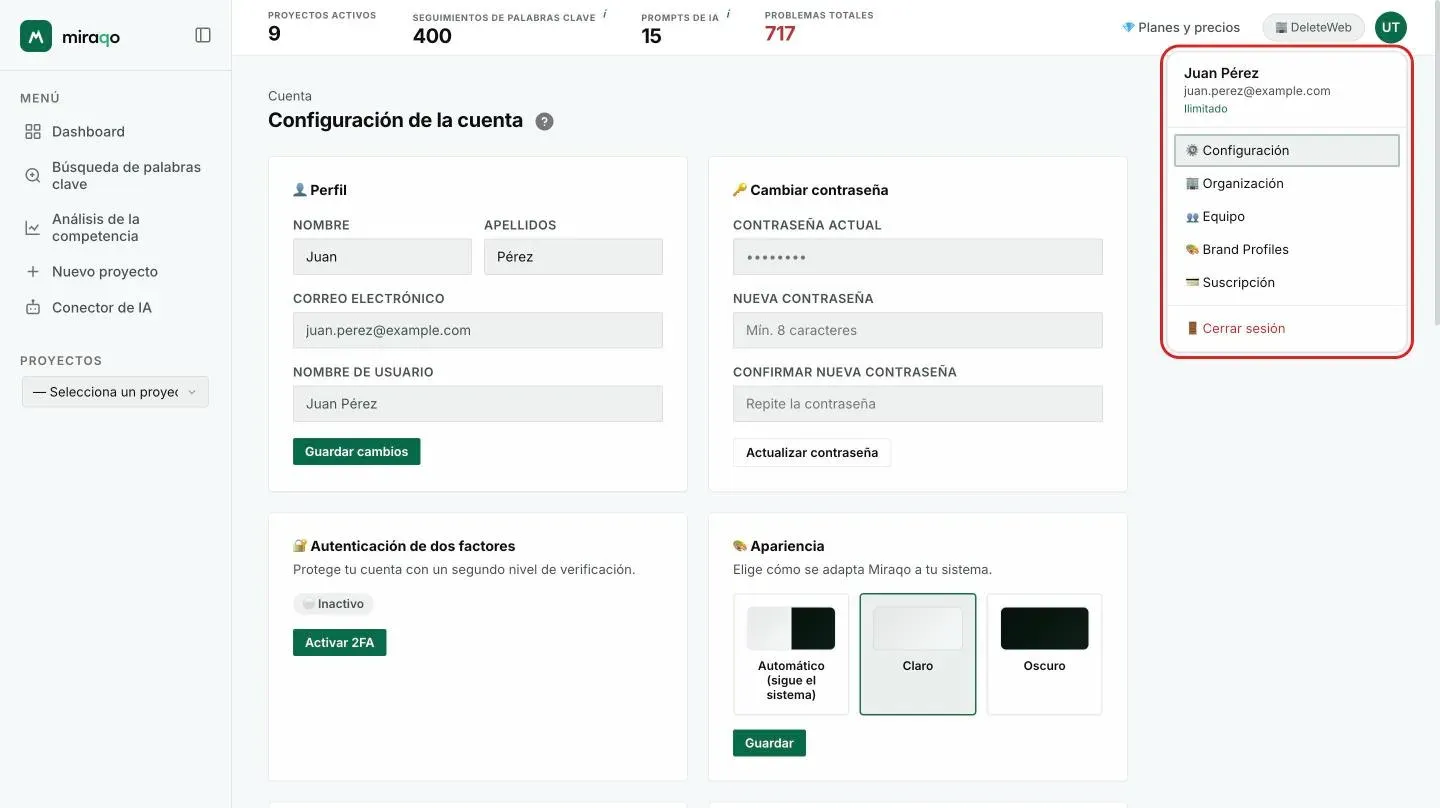Select the Automático appearance option

pyautogui.click(x=791, y=654)
